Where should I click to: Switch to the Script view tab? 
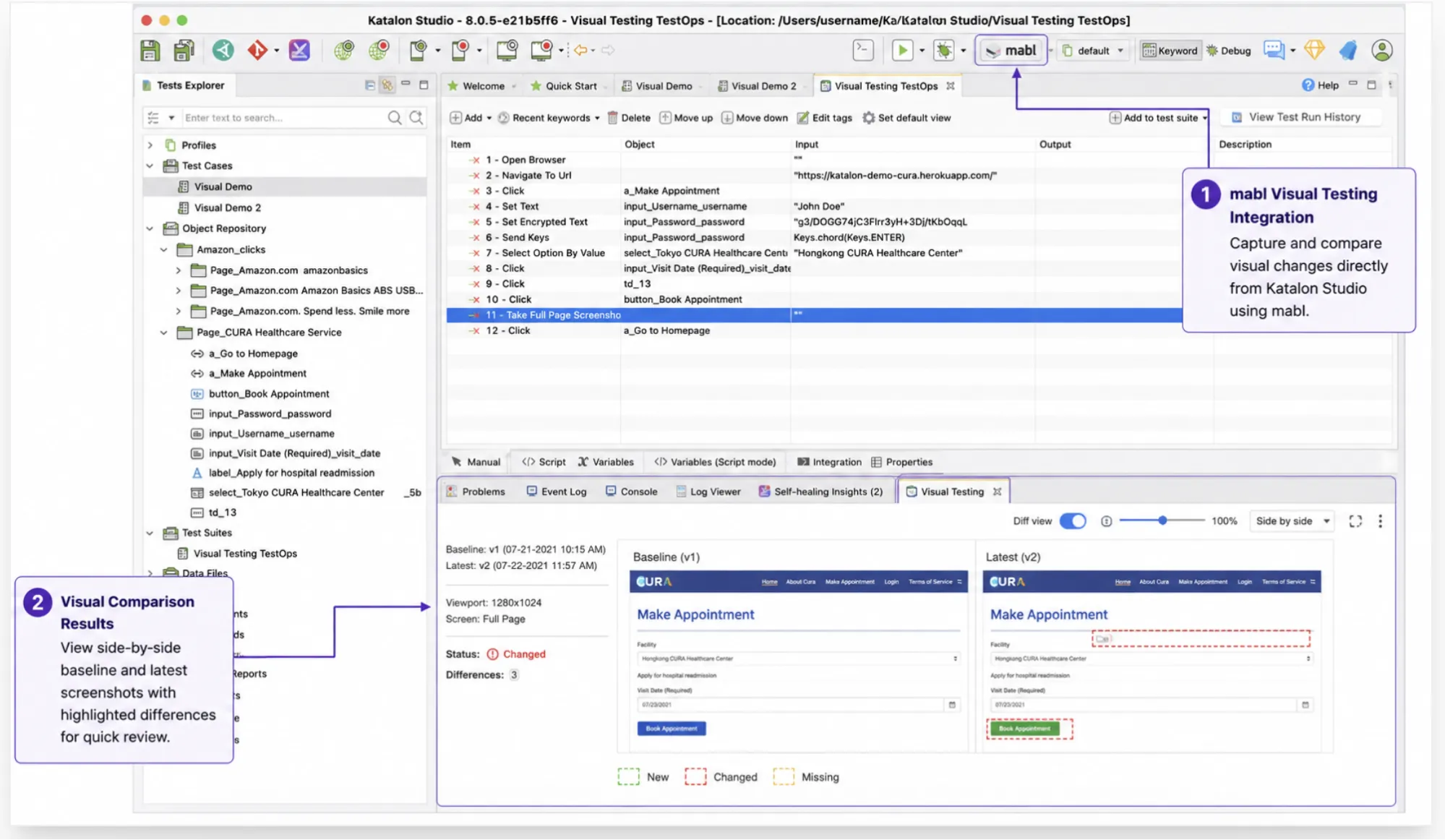click(544, 462)
